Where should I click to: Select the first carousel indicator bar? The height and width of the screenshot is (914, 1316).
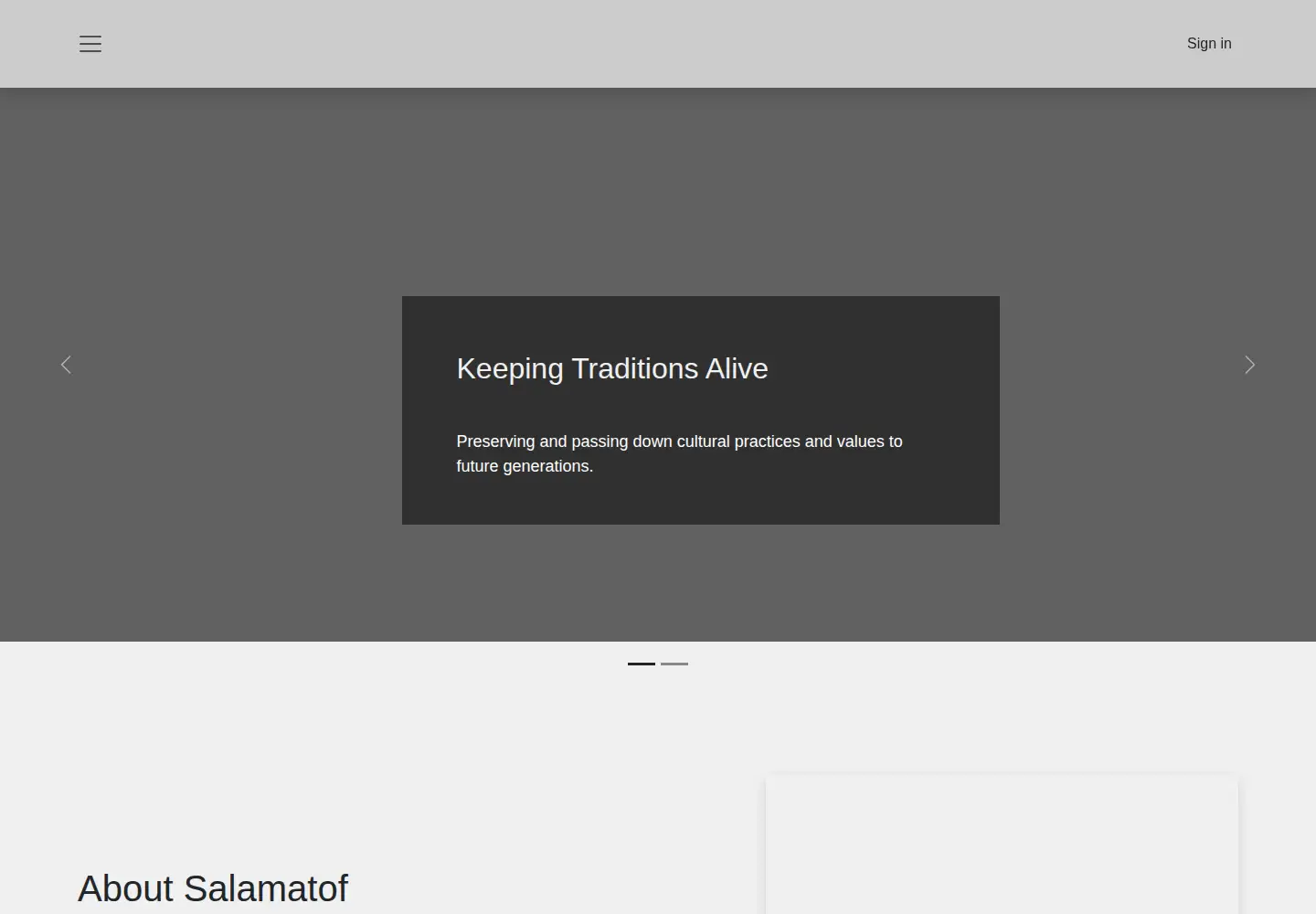642,664
